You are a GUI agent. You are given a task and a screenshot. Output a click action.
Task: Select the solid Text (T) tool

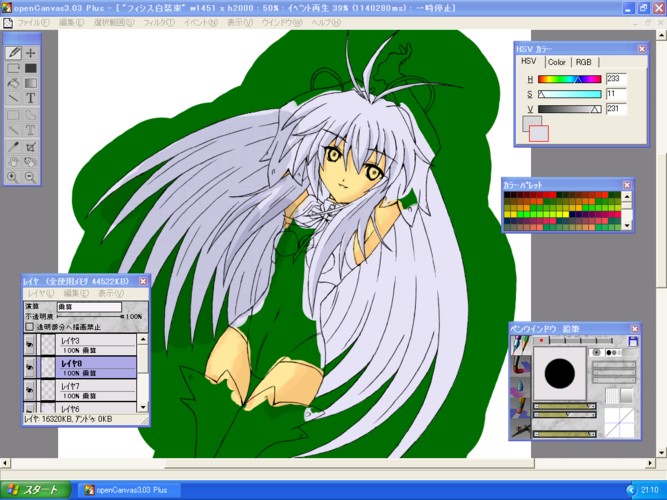(31, 98)
